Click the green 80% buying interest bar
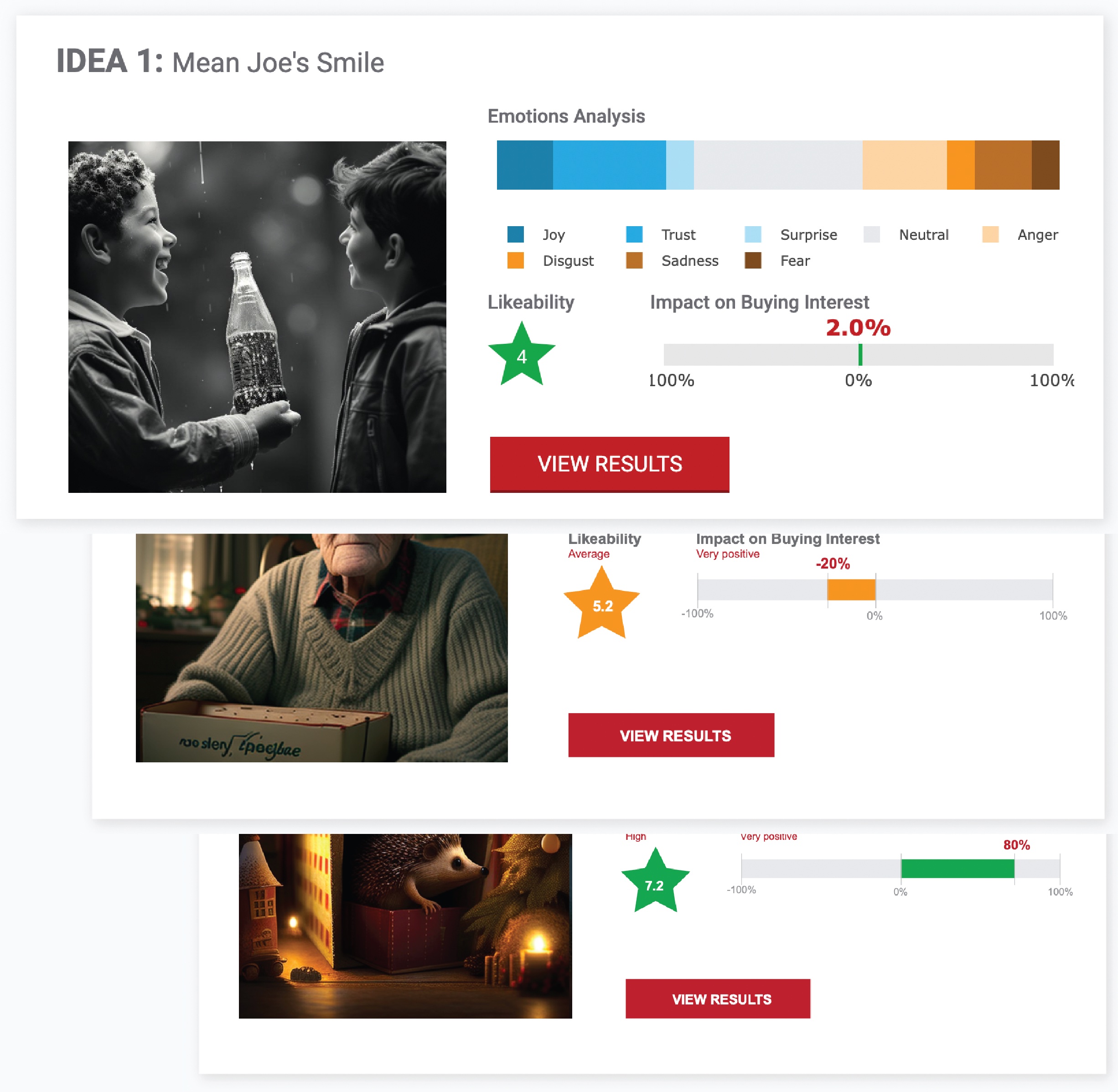1118x1092 pixels. [x=958, y=868]
